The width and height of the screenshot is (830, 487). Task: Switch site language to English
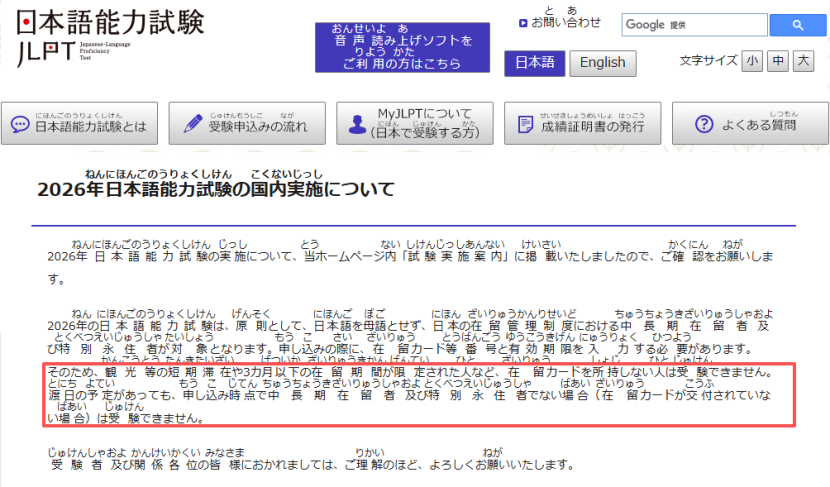[x=602, y=63]
